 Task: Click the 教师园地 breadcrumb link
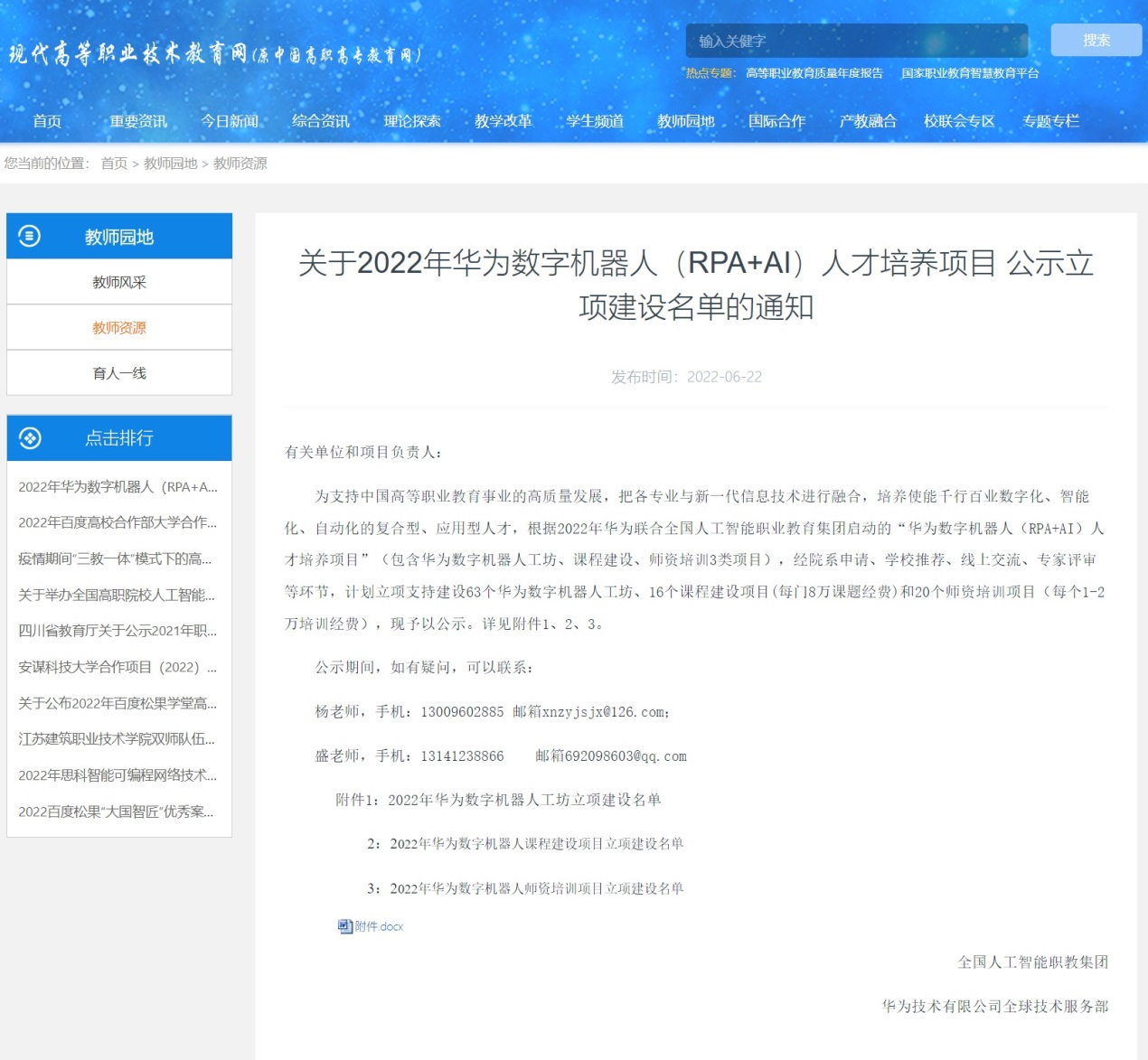[170, 164]
